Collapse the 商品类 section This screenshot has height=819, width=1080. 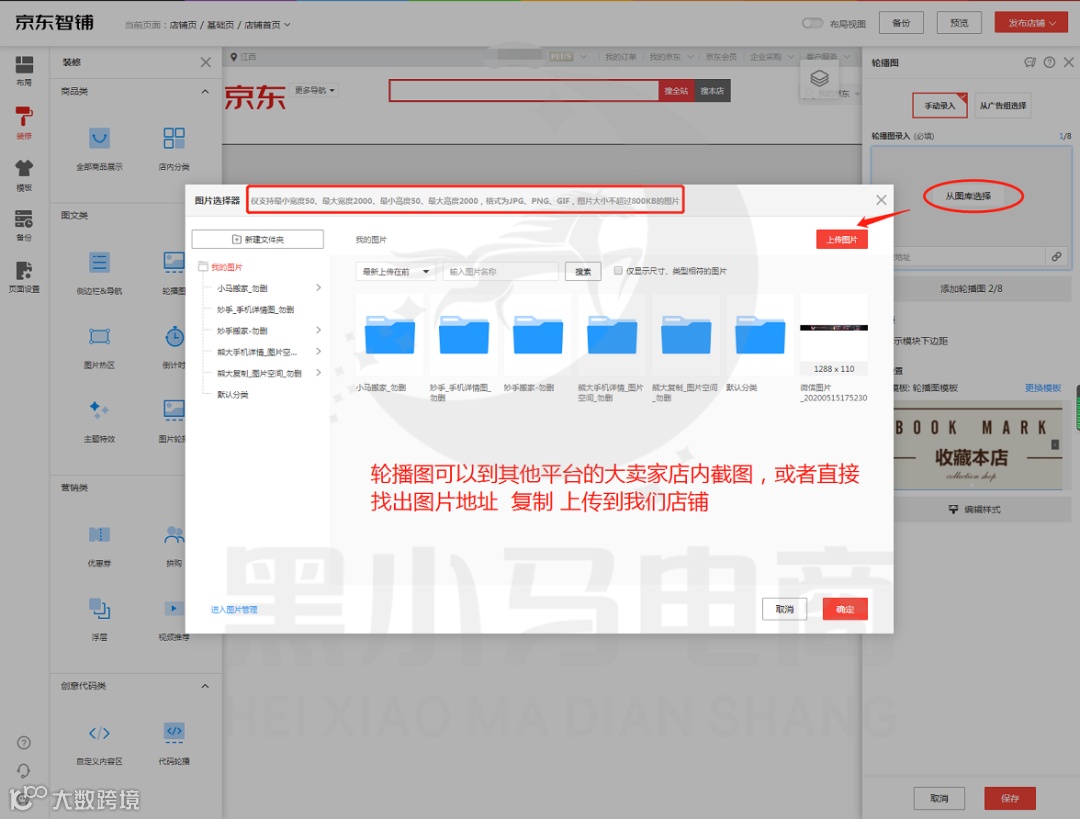click(x=205, y=92)
